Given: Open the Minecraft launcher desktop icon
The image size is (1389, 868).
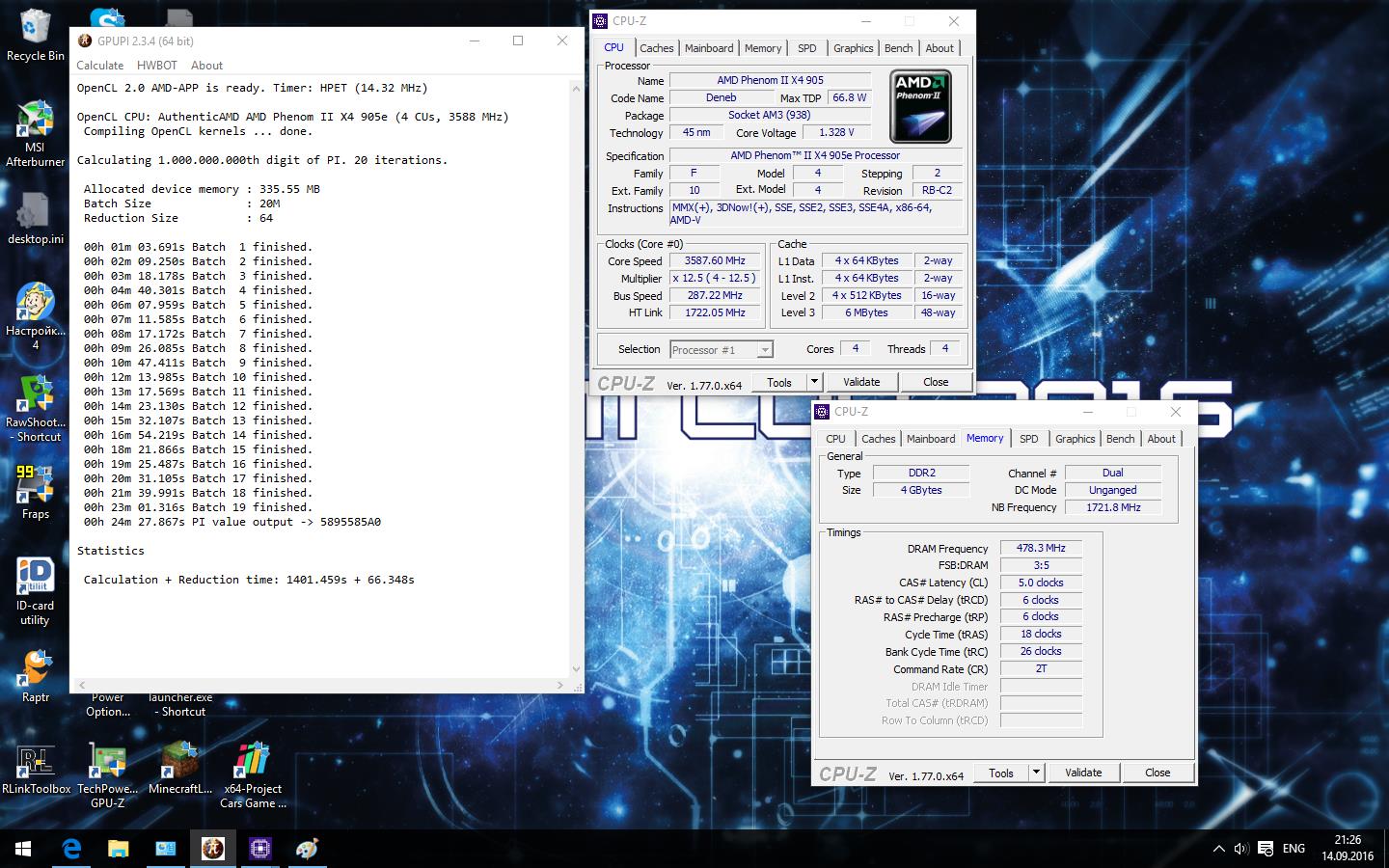Looking at the screenshot, I should point(179,769).
